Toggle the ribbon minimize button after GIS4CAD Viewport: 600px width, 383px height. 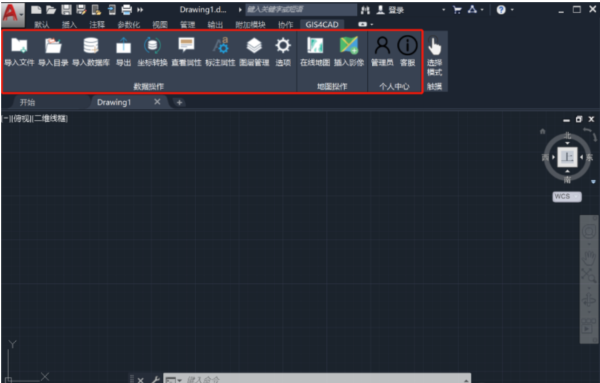pyautogui.click(x=362, y=24)
